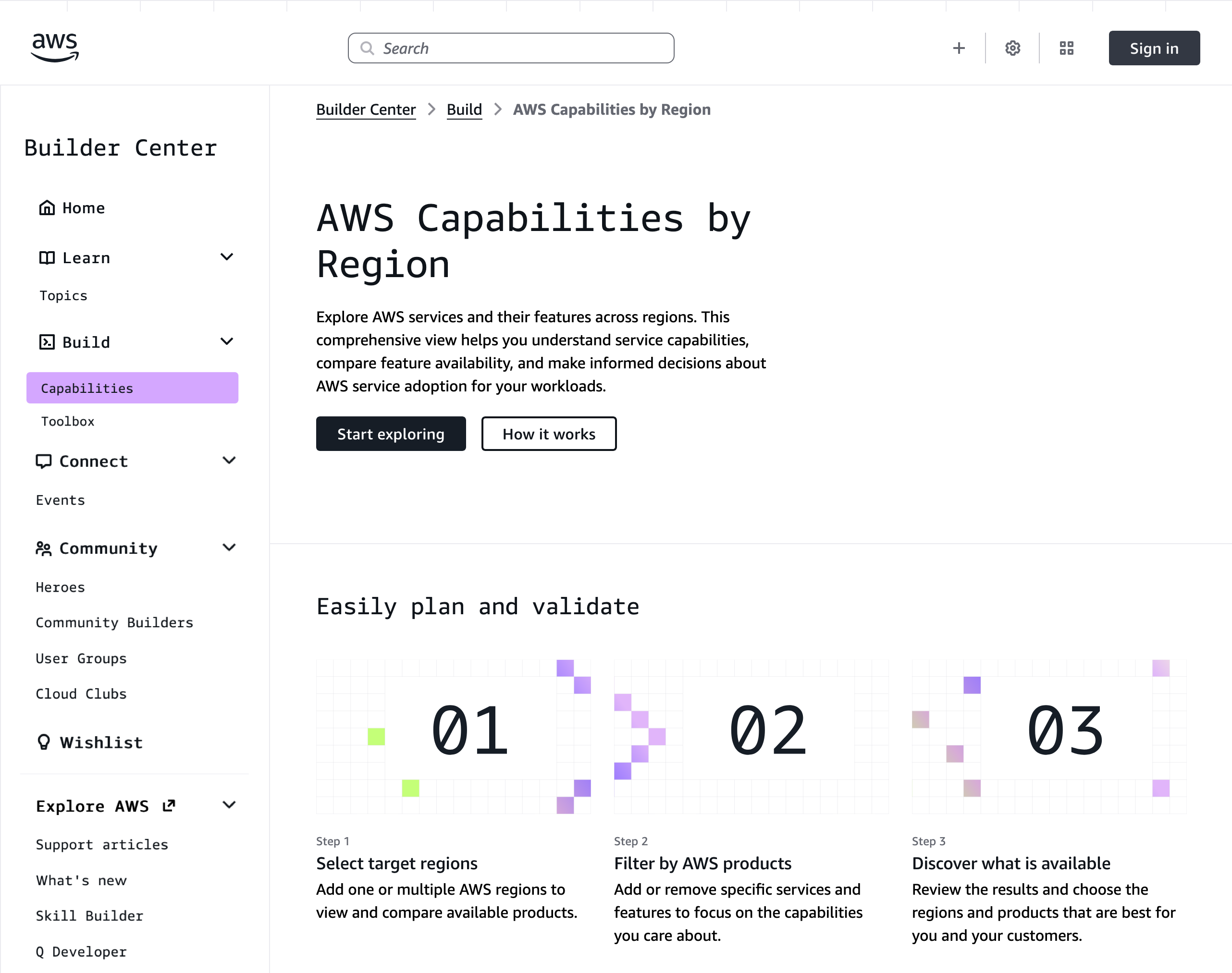The width and height of the screenshot is (1232, 973).
Task: Click the Start exploring button
Action: click(391, 434)
